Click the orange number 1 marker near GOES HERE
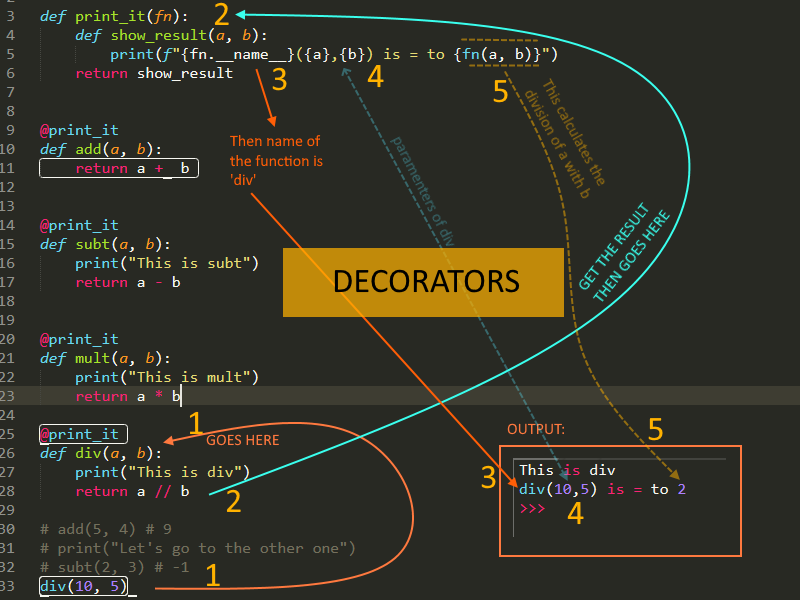The image size is (800, 600). coord(196,423)
